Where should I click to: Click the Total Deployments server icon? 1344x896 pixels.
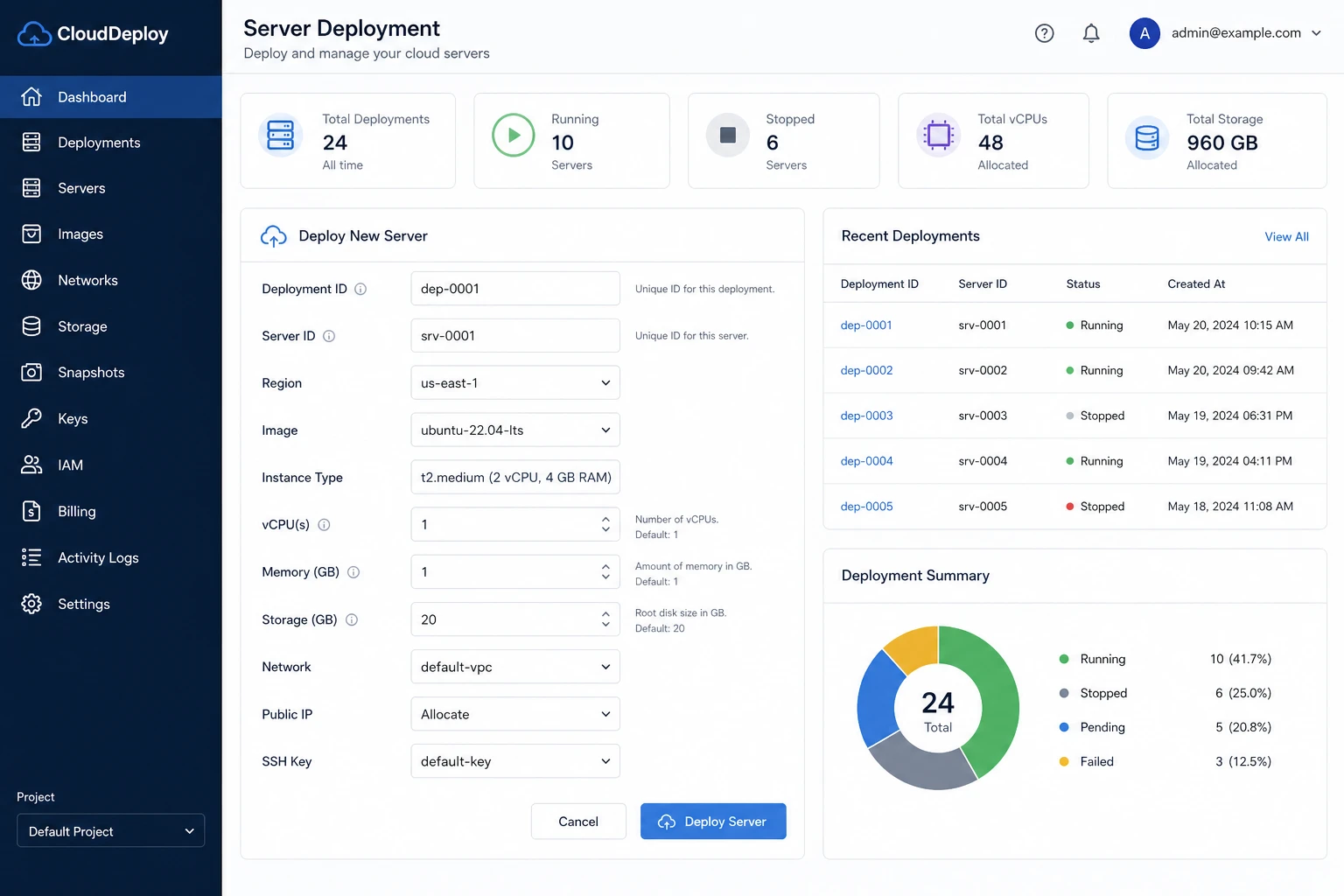tap(280, 135)
